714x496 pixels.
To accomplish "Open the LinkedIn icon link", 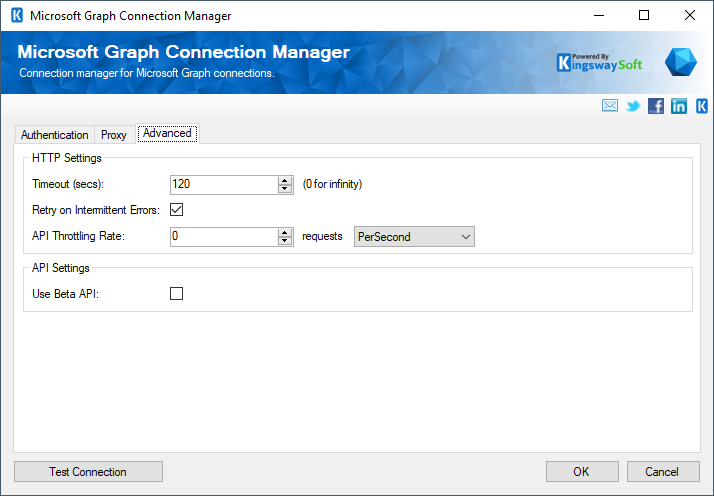I will [678, 106].
